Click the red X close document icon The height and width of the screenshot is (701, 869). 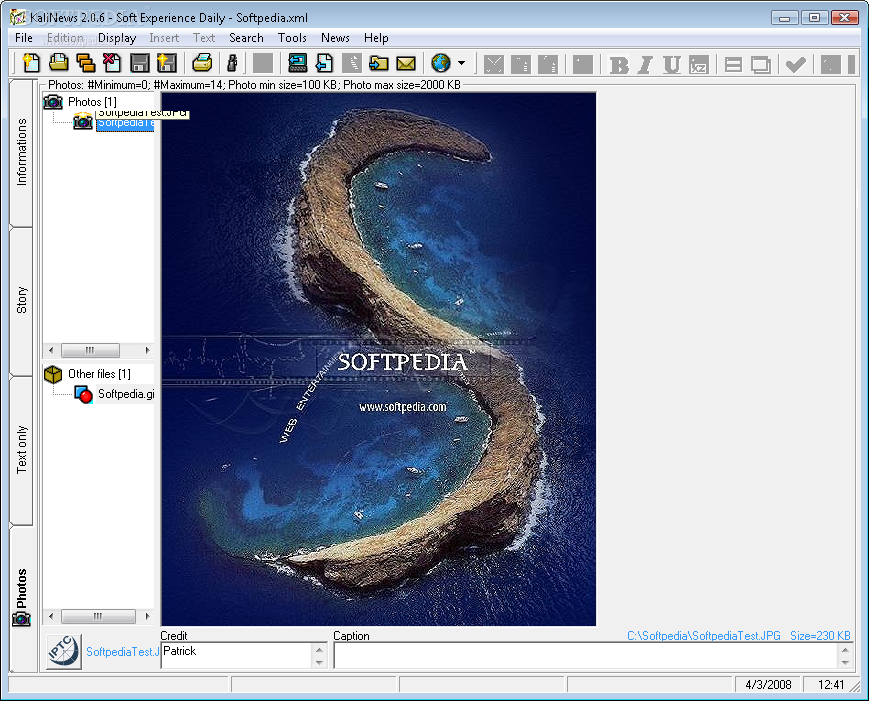(x=112, y=64)
